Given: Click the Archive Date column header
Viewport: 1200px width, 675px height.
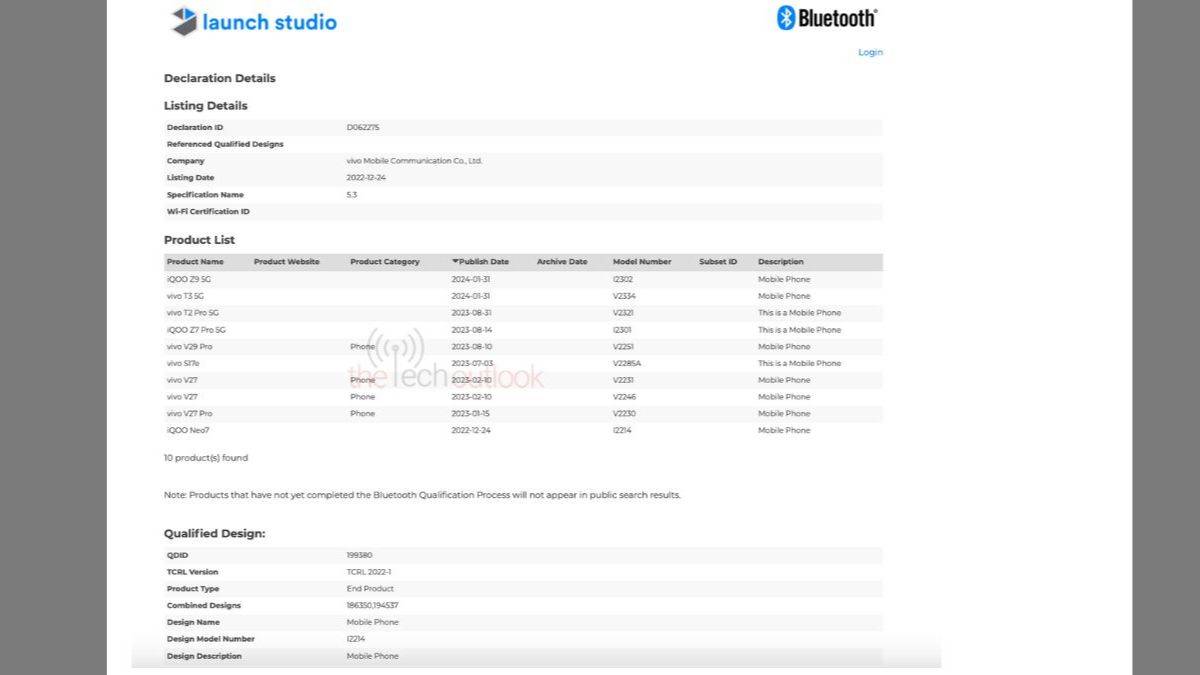Looking at the screenshot, I should click(x=562, y=261).
